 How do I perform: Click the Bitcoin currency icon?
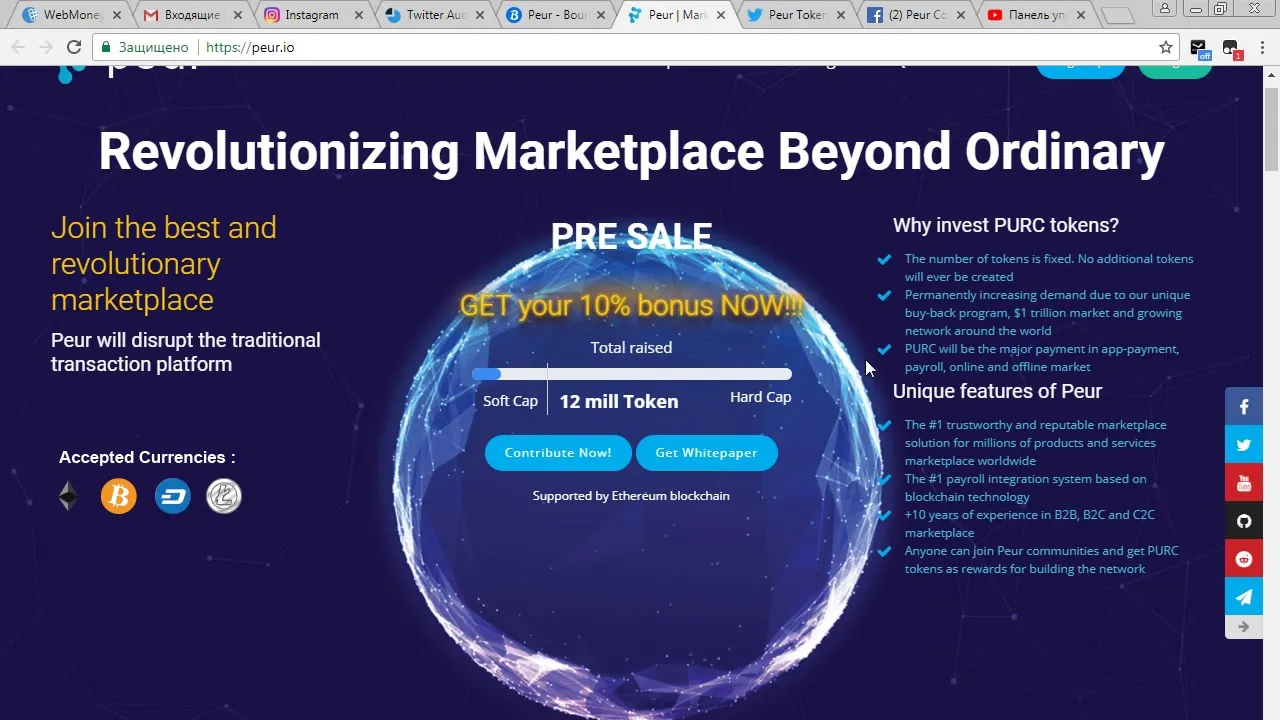tap(119, 496)
